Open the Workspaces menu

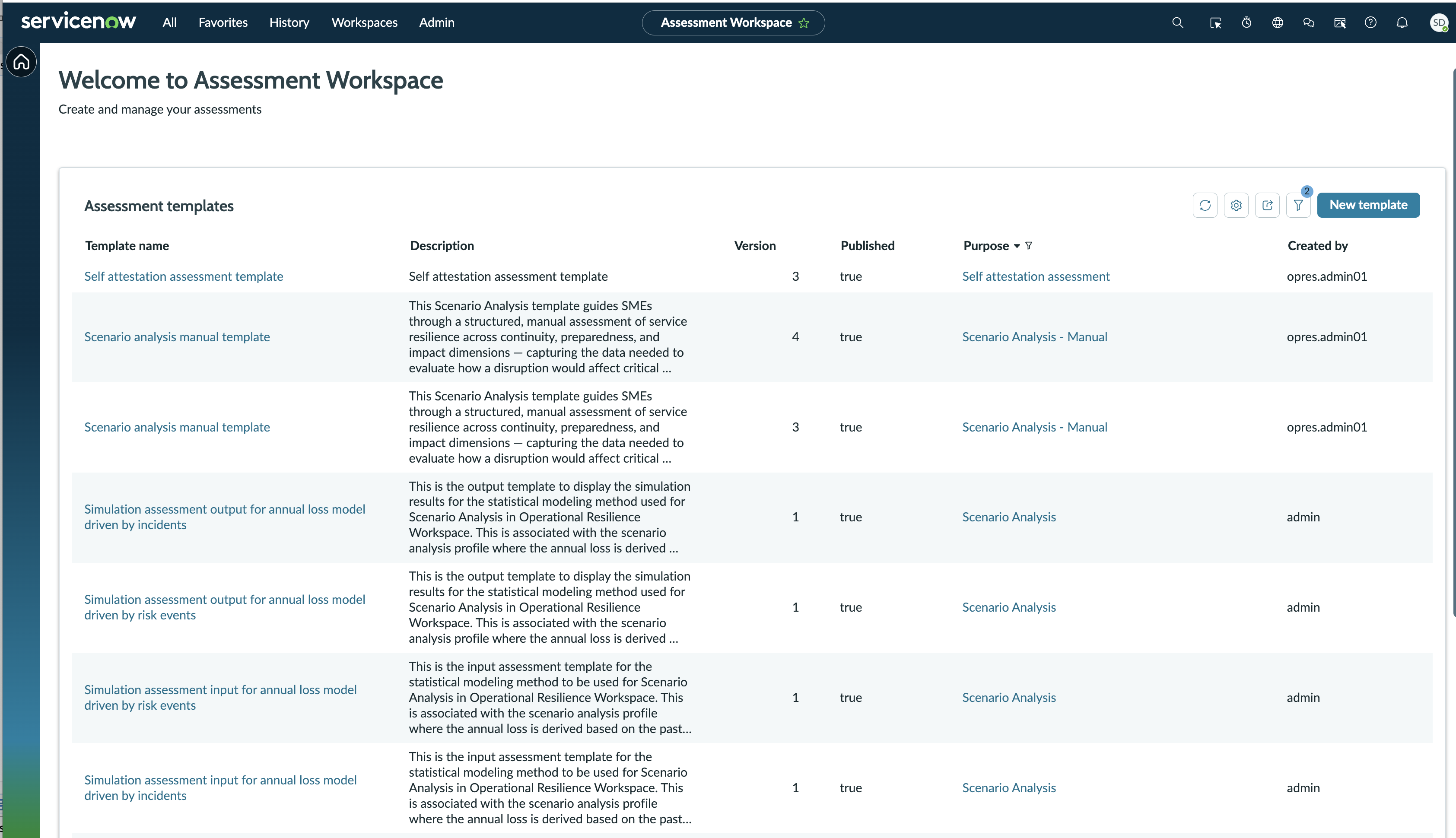tap(364, 22)
